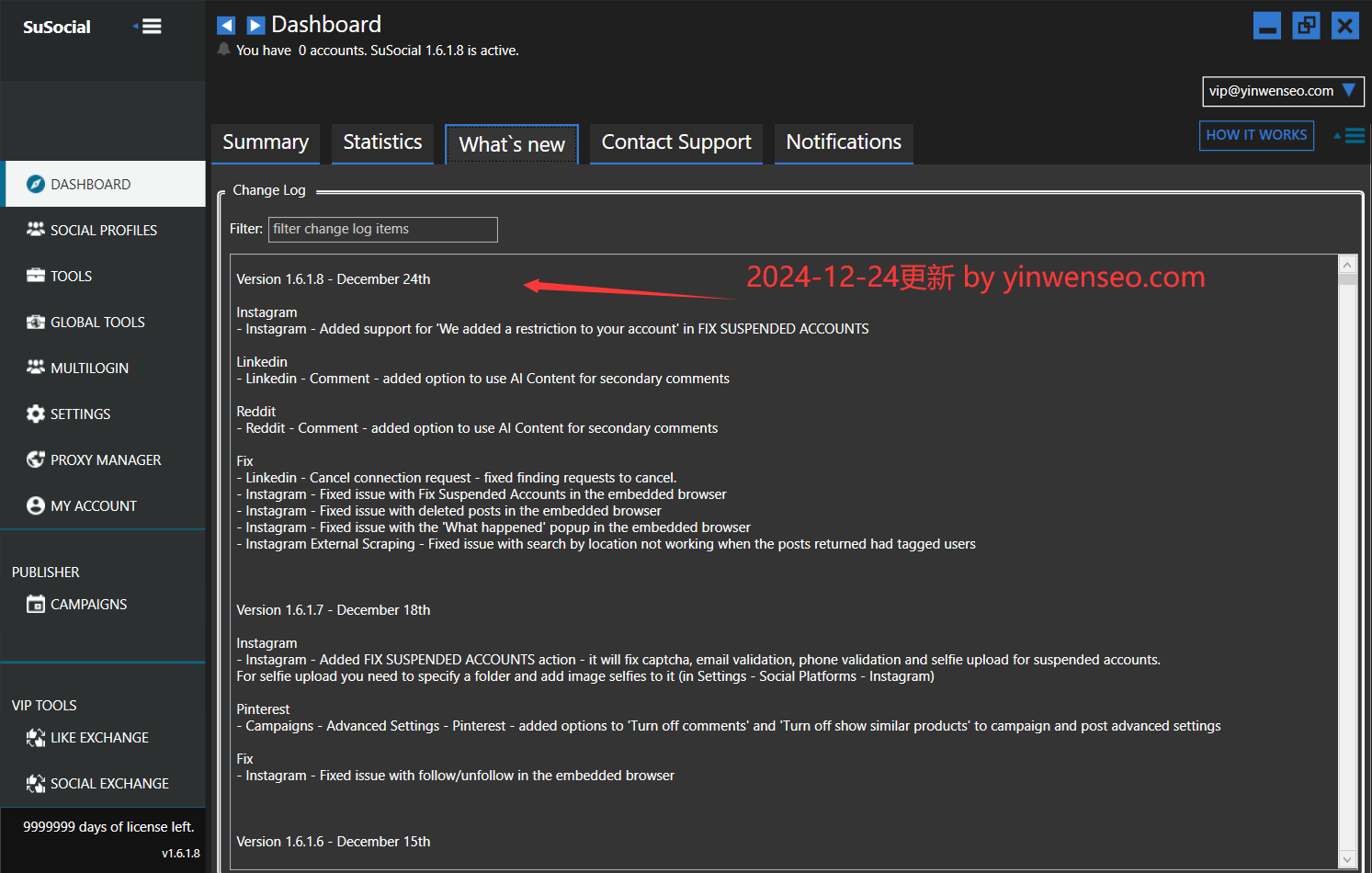
Task: Open the Tools section
Action: 103,276
